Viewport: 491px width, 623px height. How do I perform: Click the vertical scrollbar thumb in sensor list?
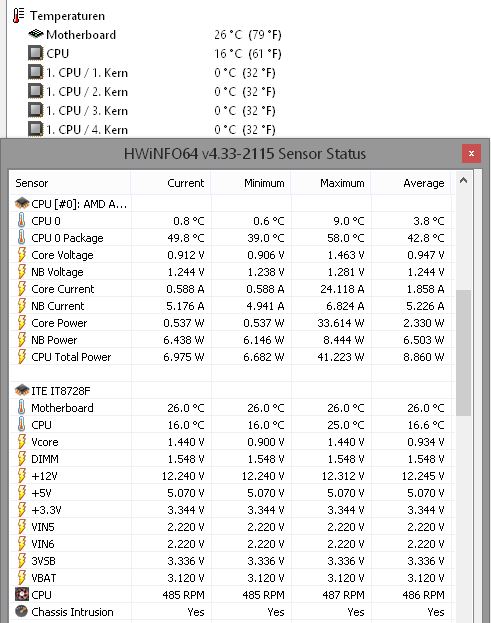[x=463, y=353]
